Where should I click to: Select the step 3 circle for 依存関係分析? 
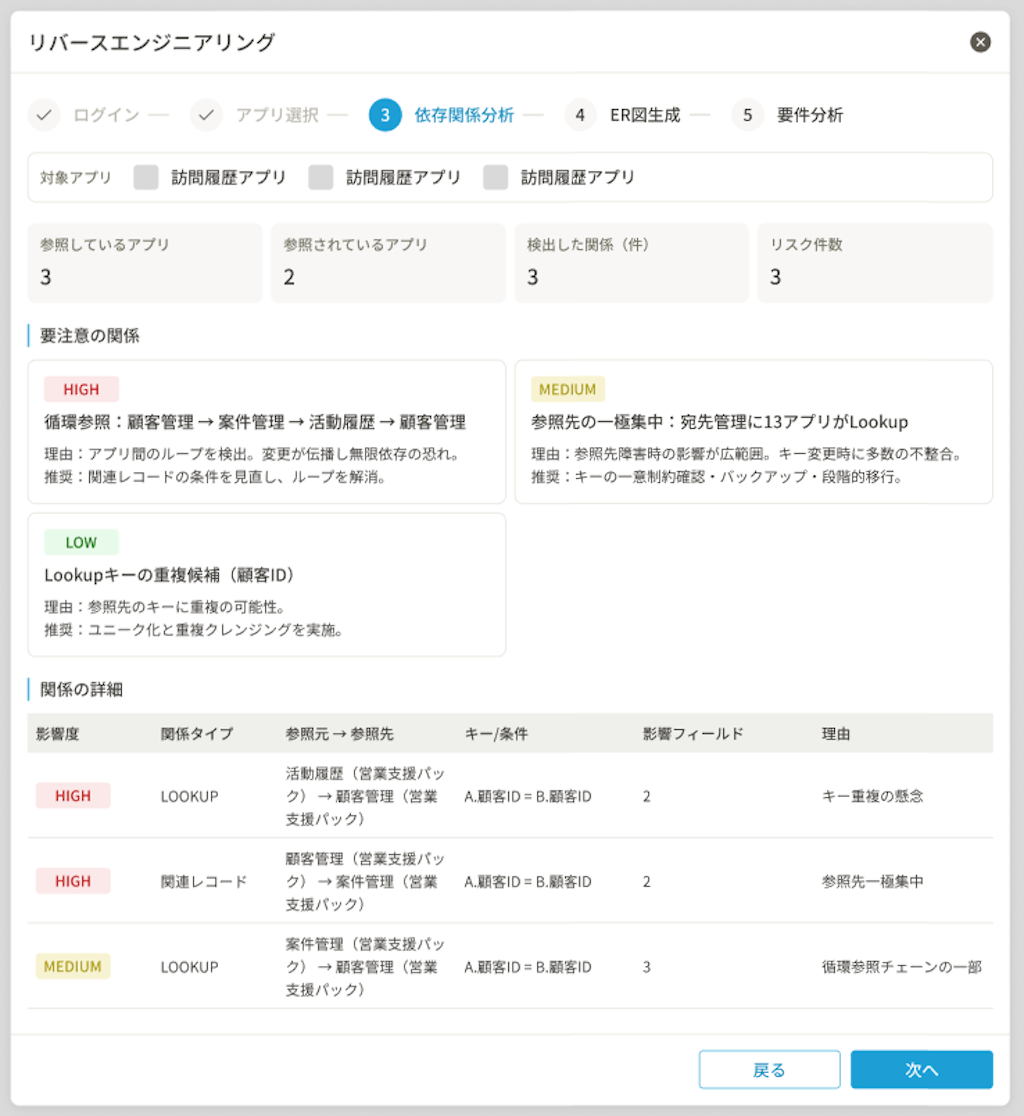click(383, 115)
